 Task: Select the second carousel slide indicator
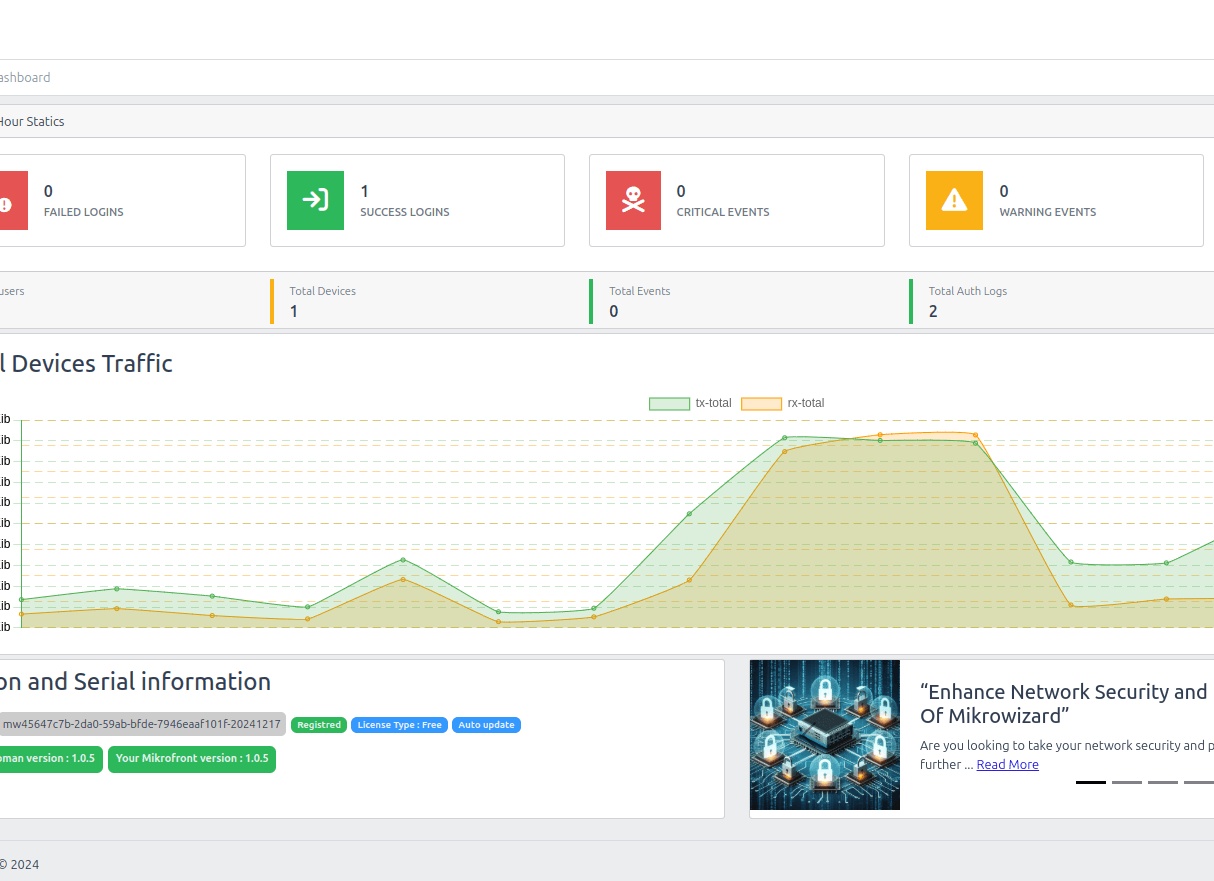click(1127, 782)
